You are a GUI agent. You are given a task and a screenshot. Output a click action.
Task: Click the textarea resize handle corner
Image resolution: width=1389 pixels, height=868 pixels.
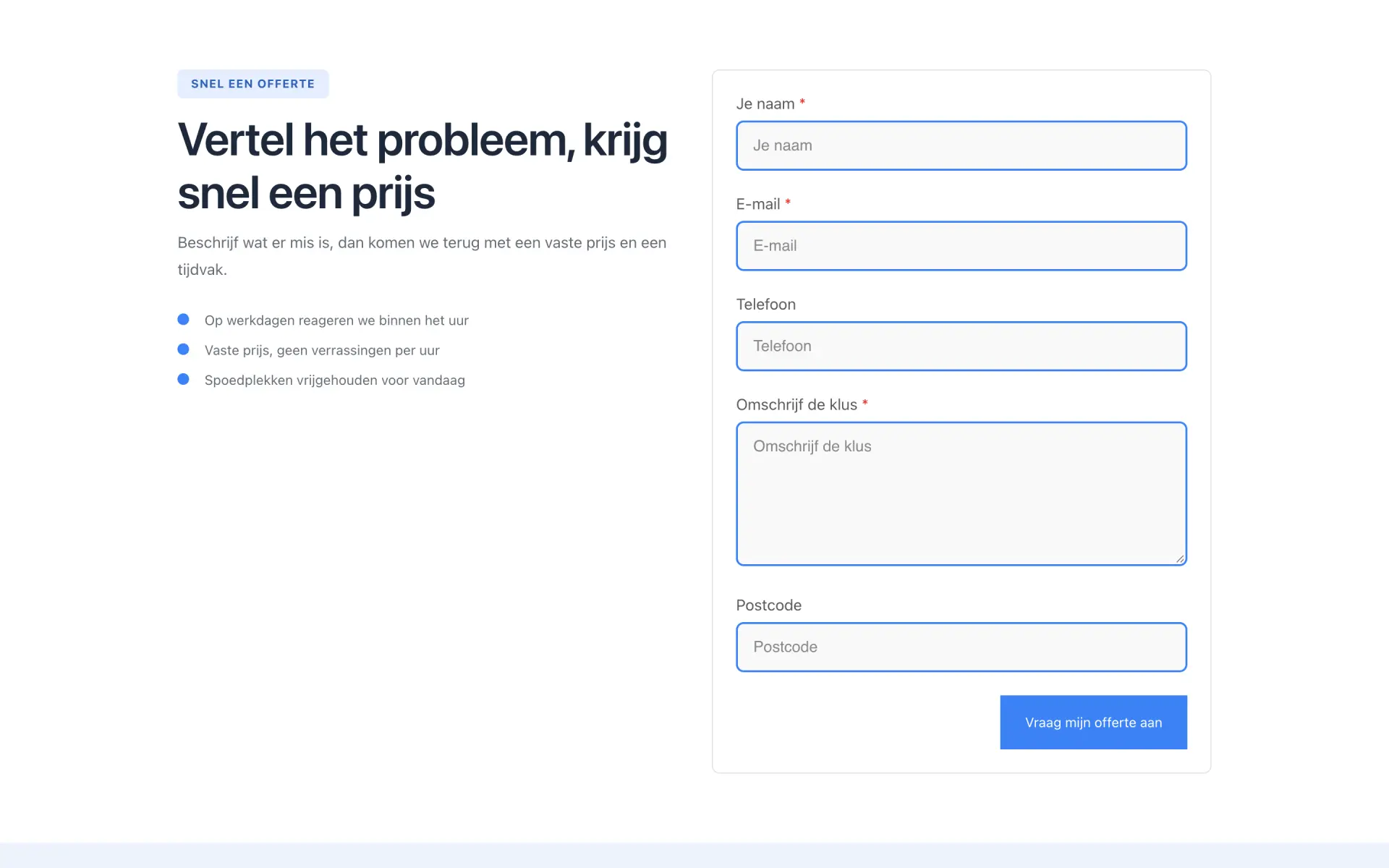(x=1180, y=559)
